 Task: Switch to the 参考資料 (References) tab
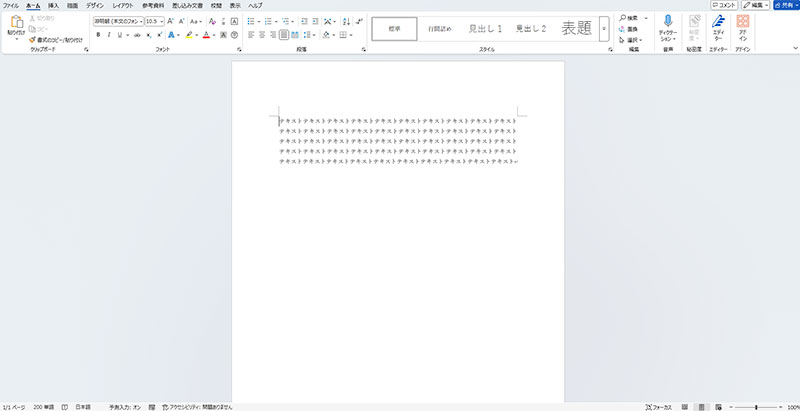point(152,6)
